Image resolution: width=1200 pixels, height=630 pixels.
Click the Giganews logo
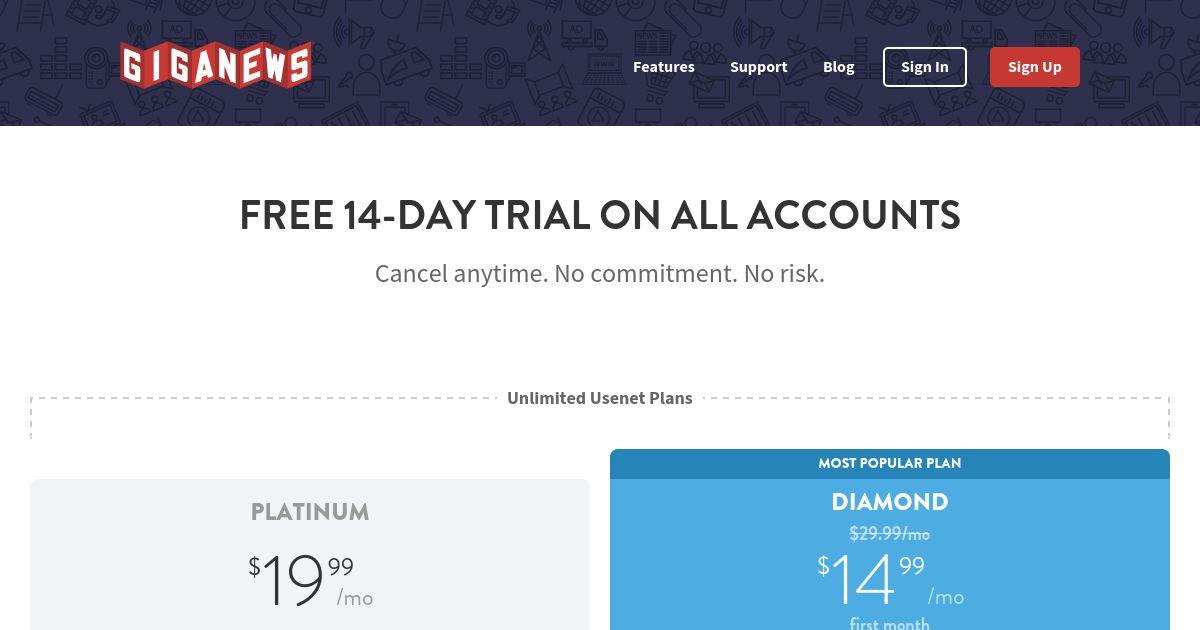tap(216, 65)
